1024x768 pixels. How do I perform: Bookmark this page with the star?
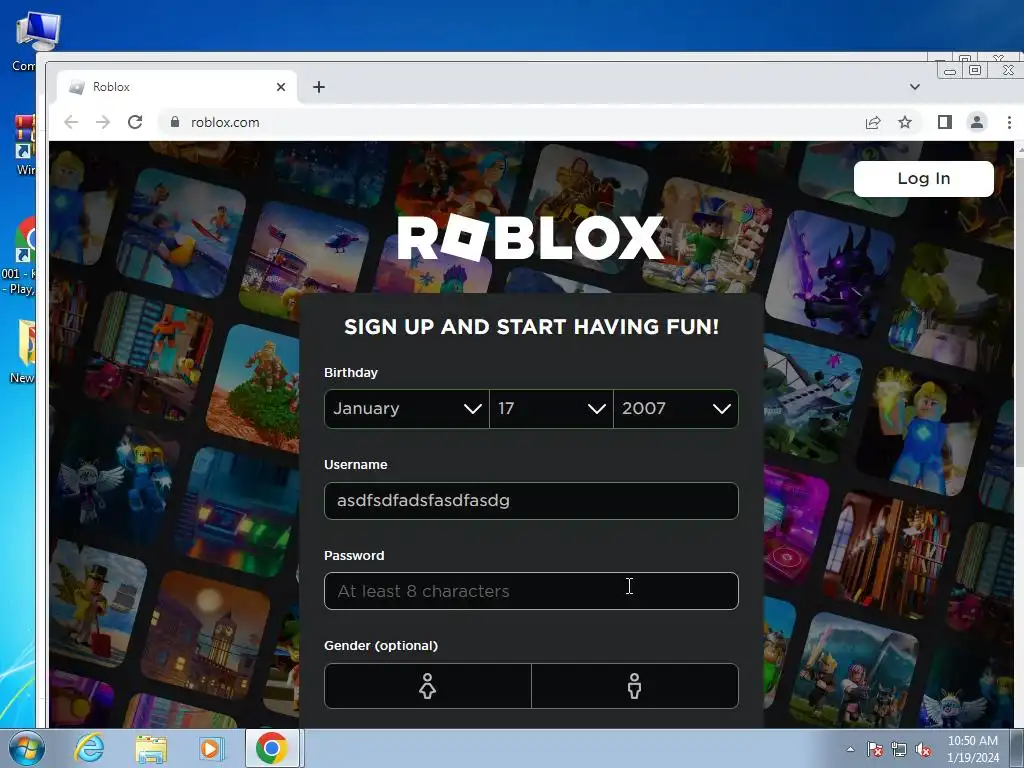tap(904, 122)
